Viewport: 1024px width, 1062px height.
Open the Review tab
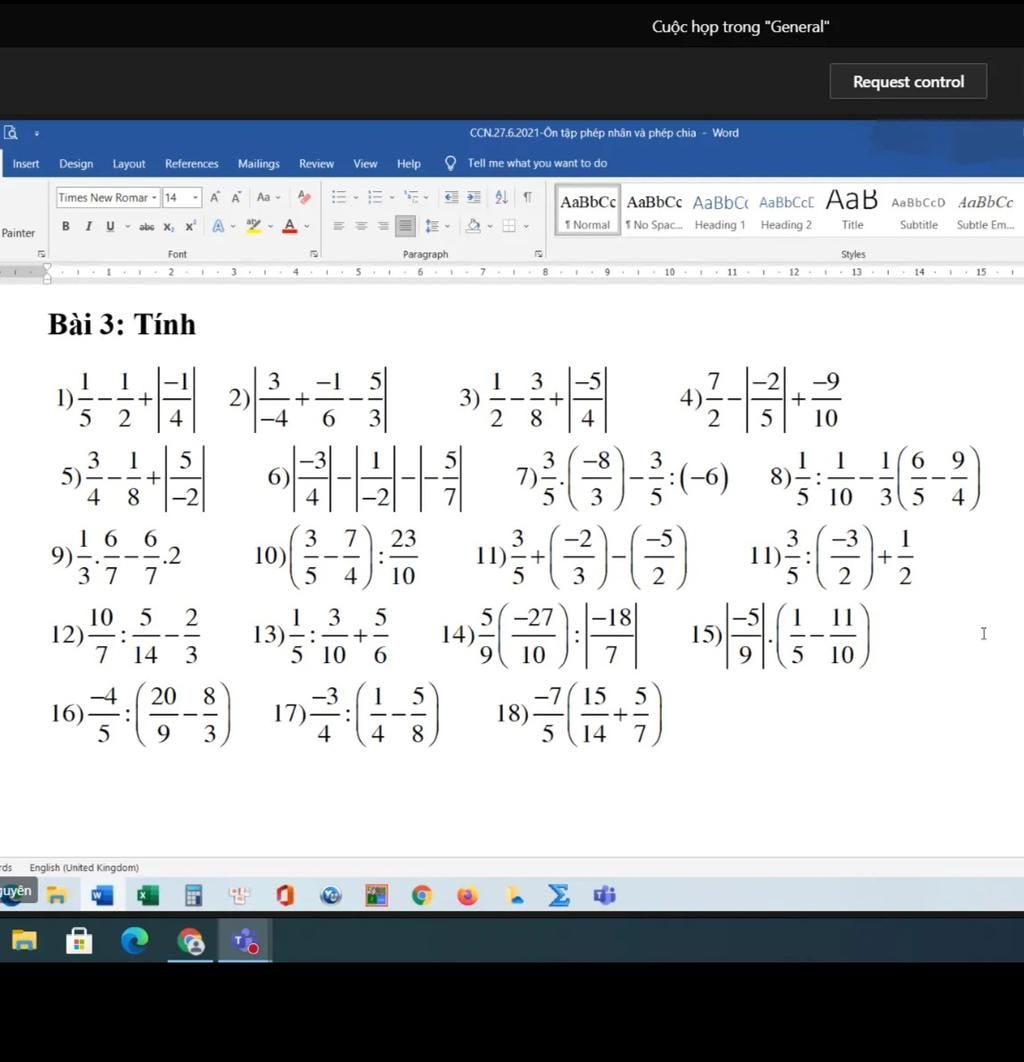tap(316, 163)
